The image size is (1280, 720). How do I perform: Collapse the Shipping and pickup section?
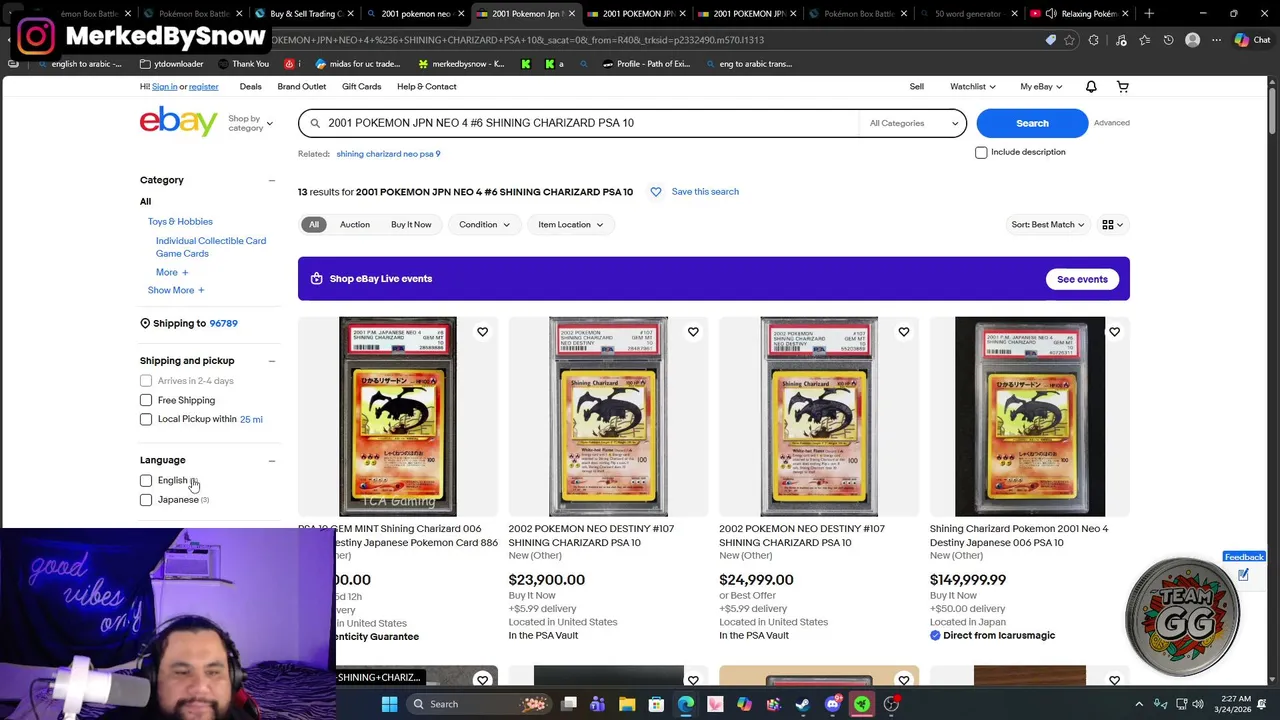(272, 361)
